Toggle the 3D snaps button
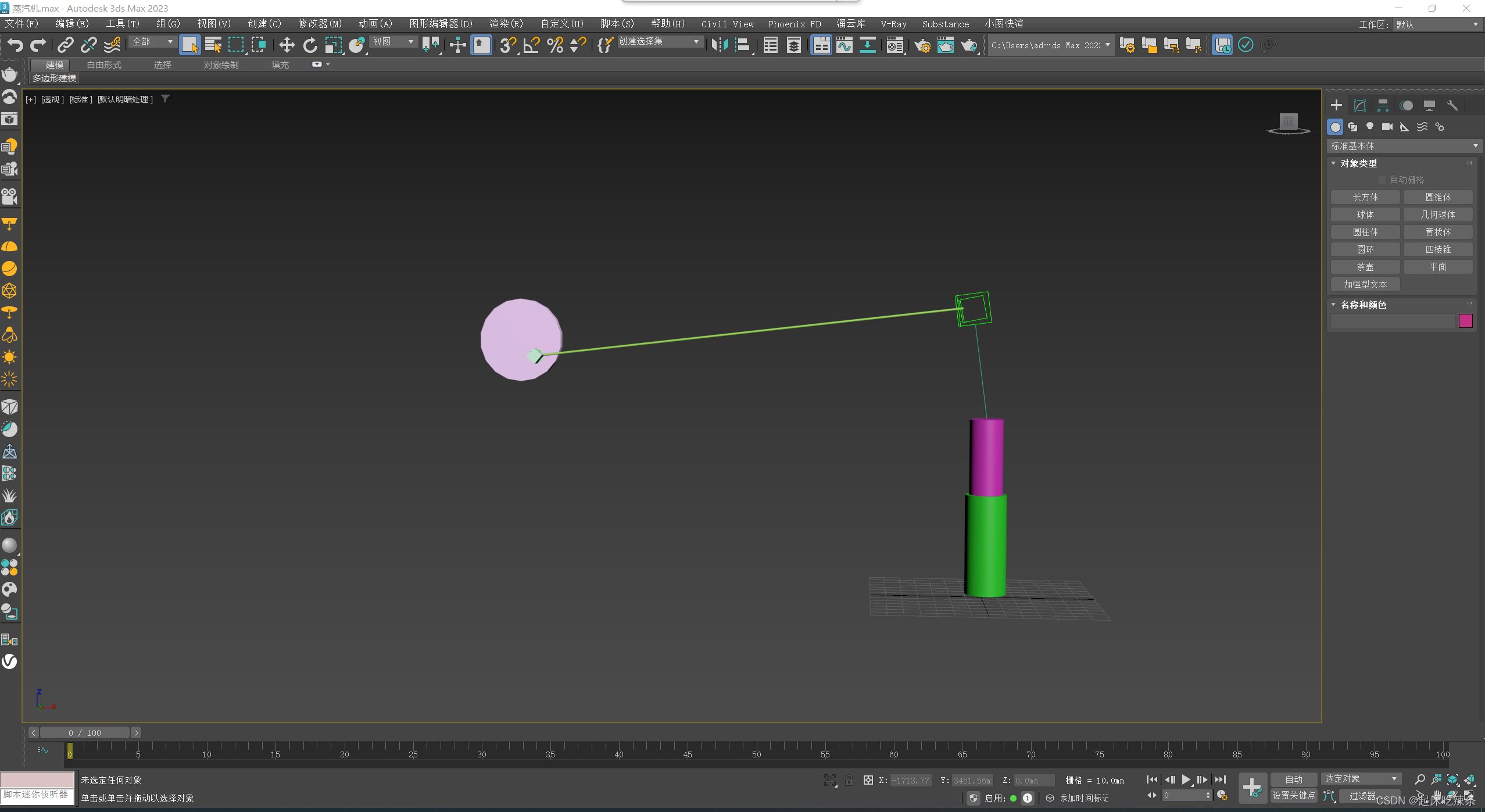 pos(507,45)
